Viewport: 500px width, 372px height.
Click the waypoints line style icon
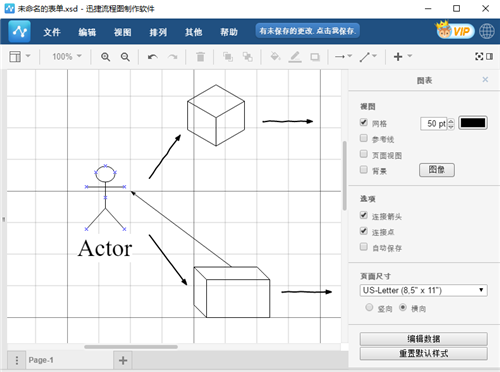(x=365, y=57)
